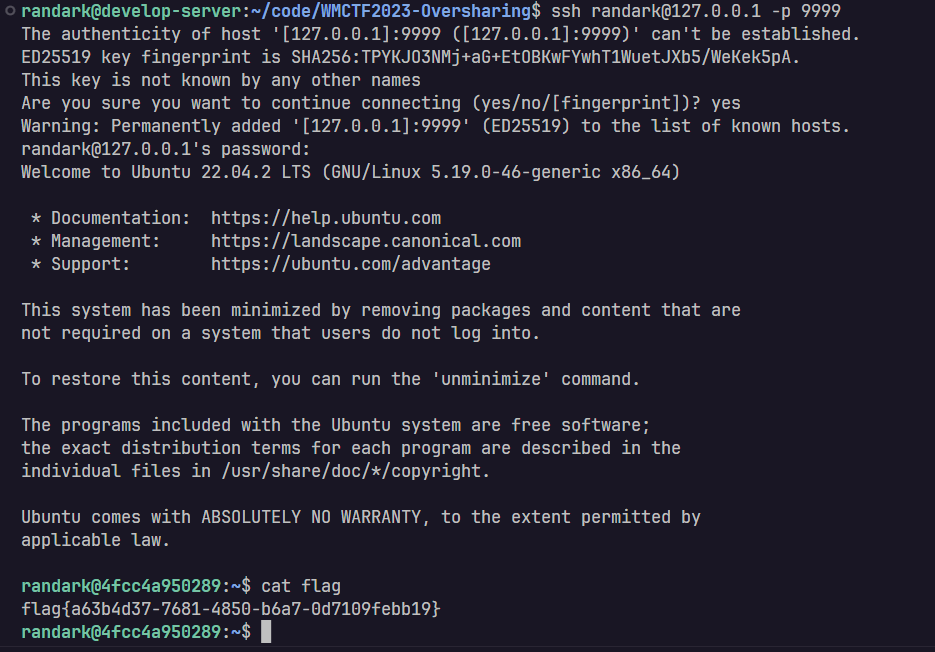Open the ubuntu.com/advantage support link
The width and height of the screenshot is (935, 652).
click(351, 264)
